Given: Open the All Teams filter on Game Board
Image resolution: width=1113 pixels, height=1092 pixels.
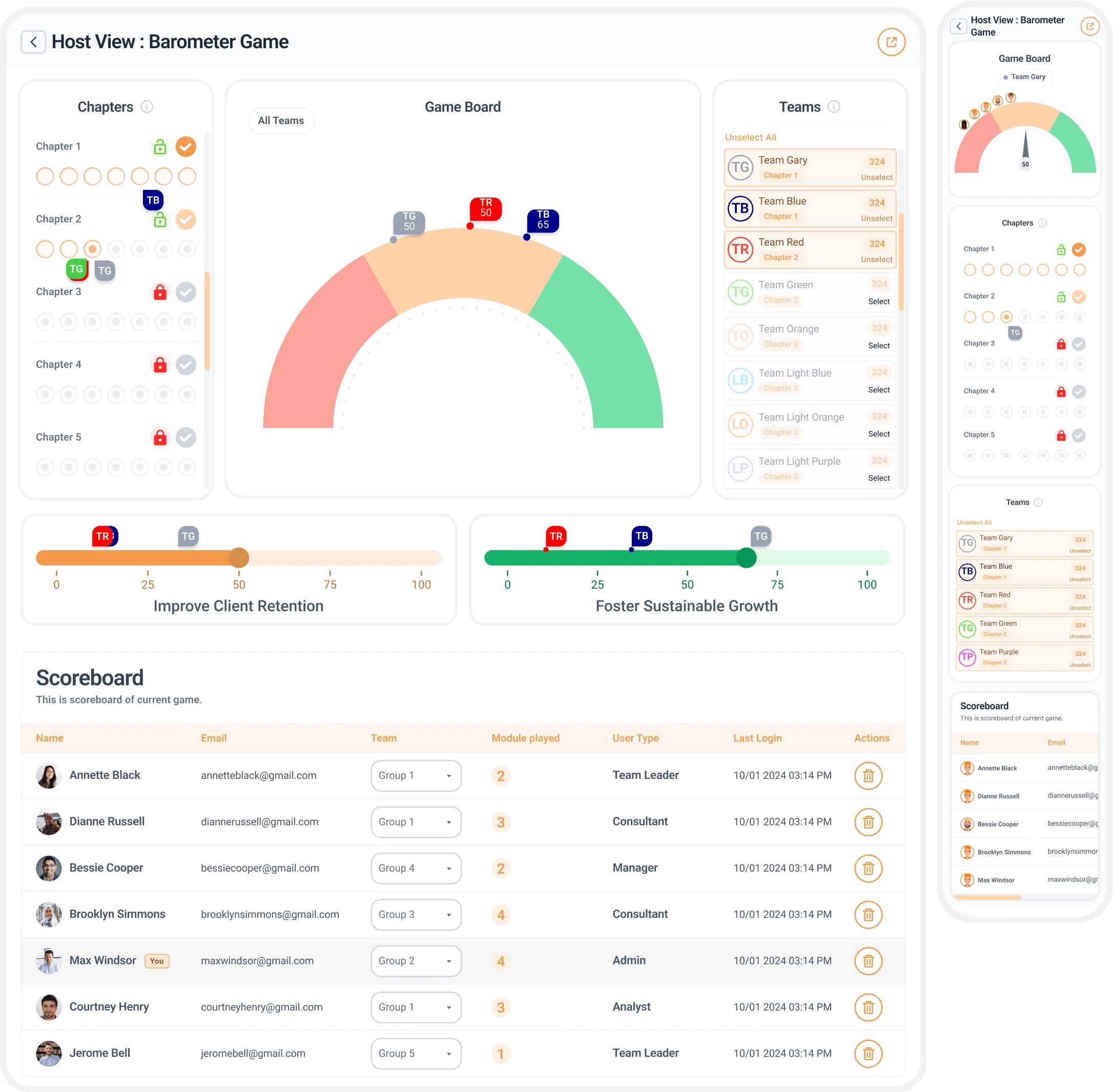Looking at the screenshot, I should click(x=281, y=121).
